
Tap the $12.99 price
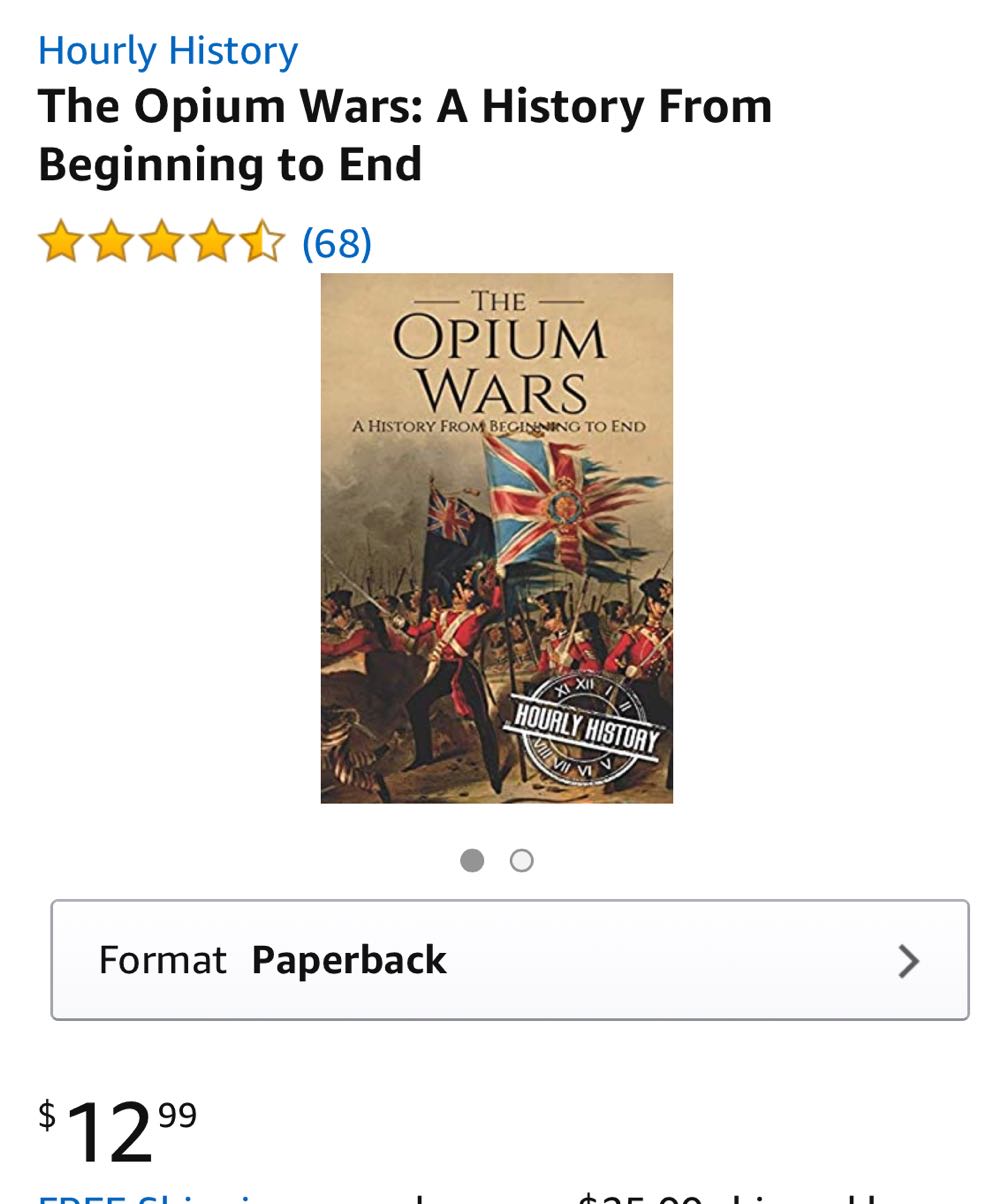pyautogui.click(x=117, y=1131)
